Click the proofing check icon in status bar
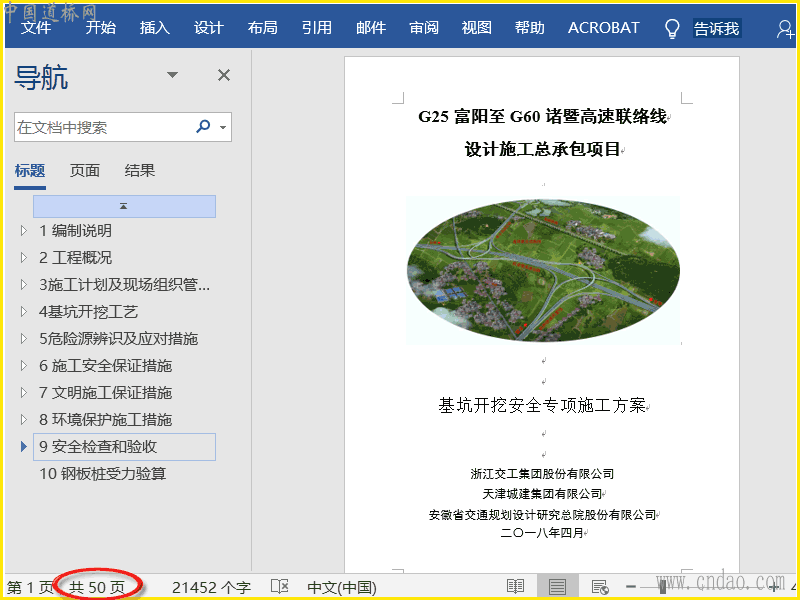 pyautogui.click(x=281, y=586)
